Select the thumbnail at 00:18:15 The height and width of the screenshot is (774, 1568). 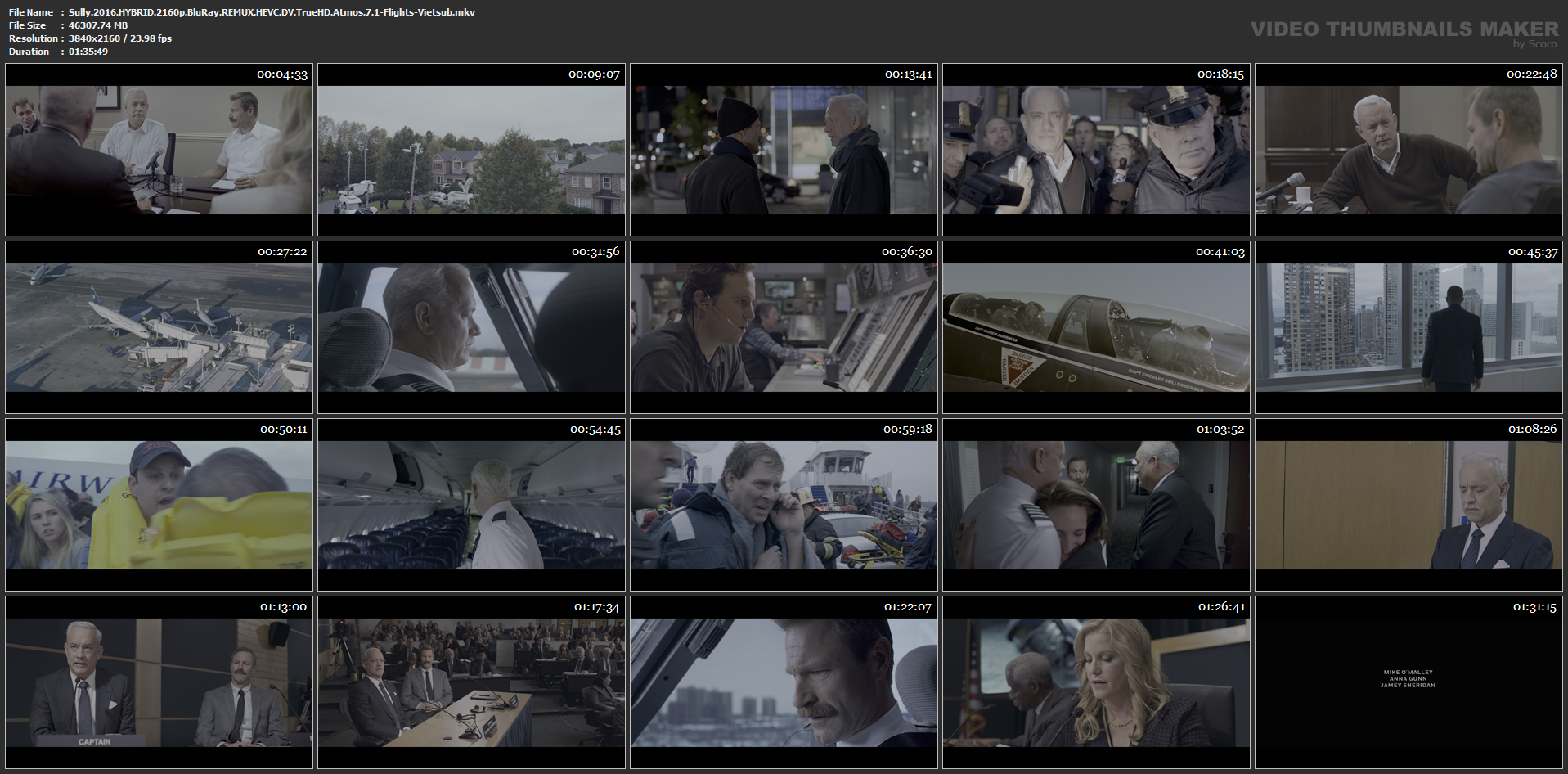point(1096,150)
